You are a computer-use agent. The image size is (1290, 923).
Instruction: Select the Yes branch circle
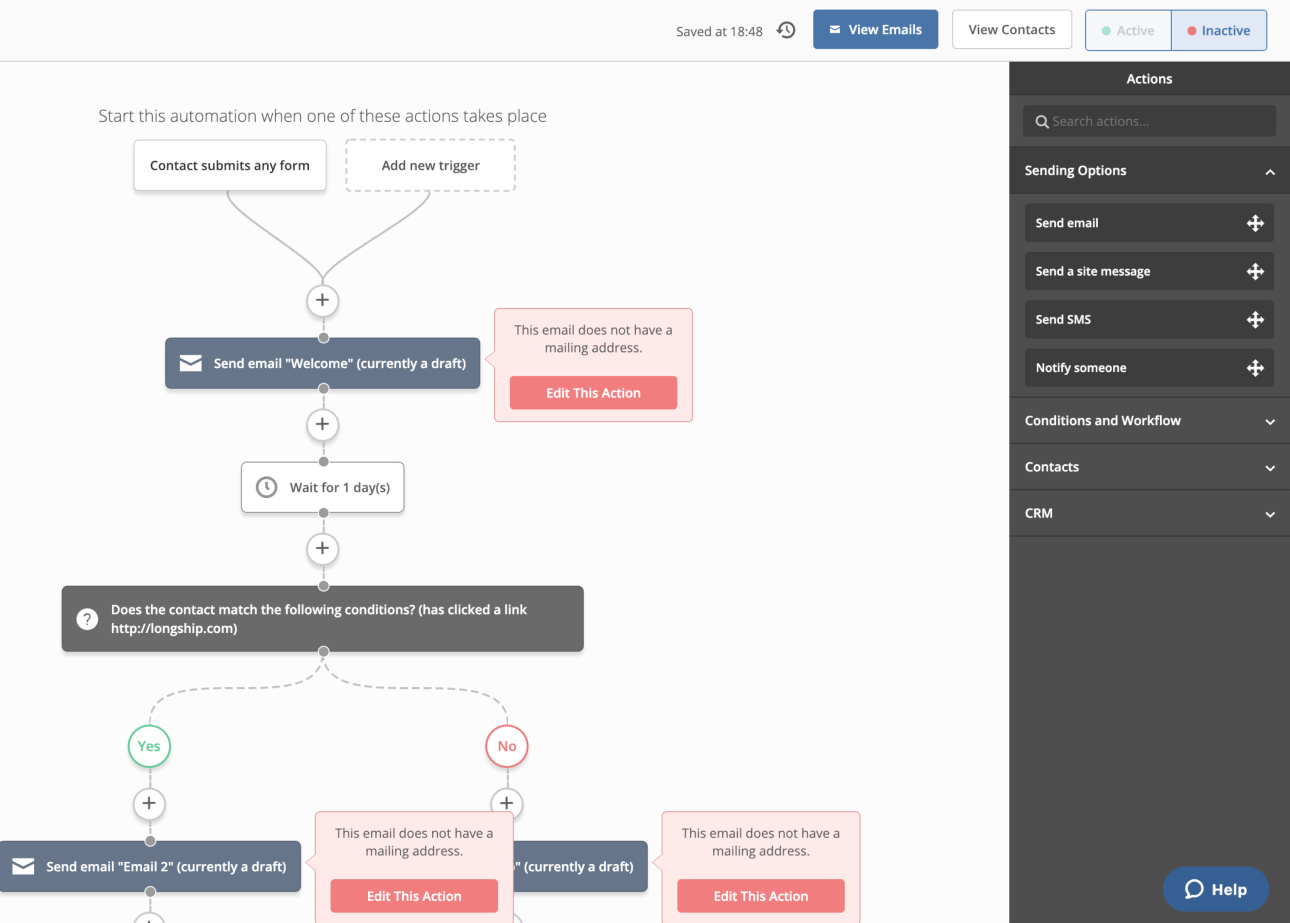click(149, 746)
